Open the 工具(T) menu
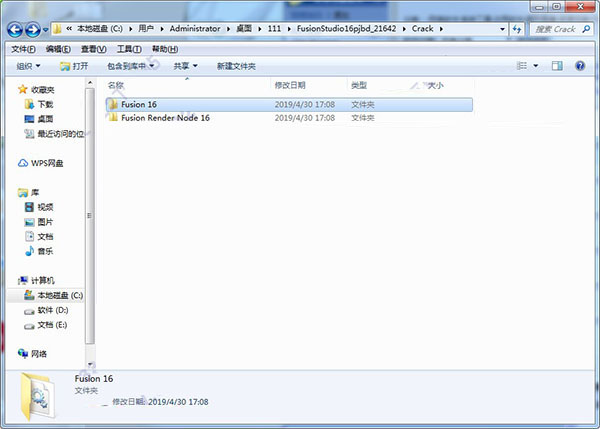Image resolution: width=600 pixels, height=429 pixels. point(129,49)
